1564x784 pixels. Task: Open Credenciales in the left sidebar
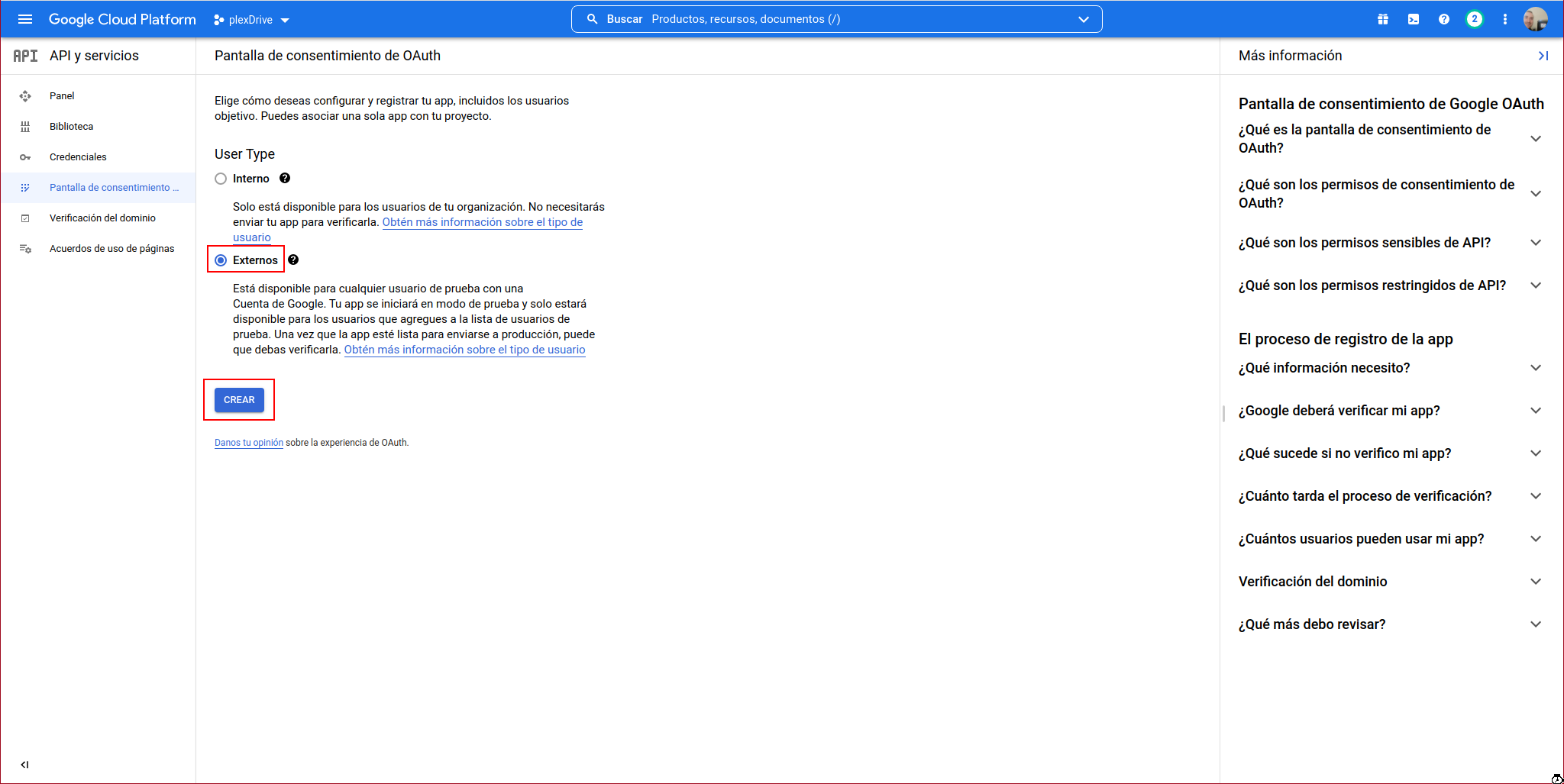click(78, 157)
